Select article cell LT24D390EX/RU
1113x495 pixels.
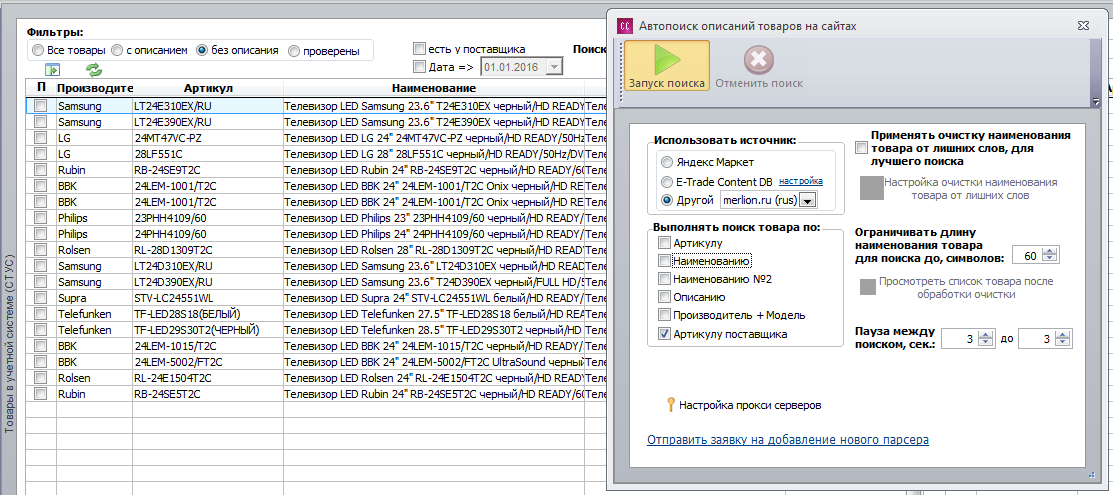pyautogui.click(x=208, y=282)
